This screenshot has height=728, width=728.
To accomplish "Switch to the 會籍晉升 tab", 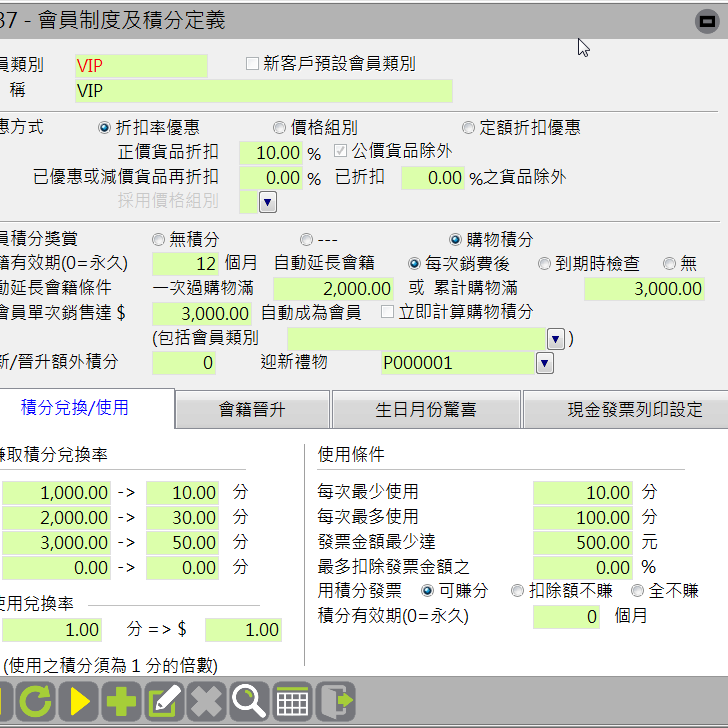I will pos(252,410).
